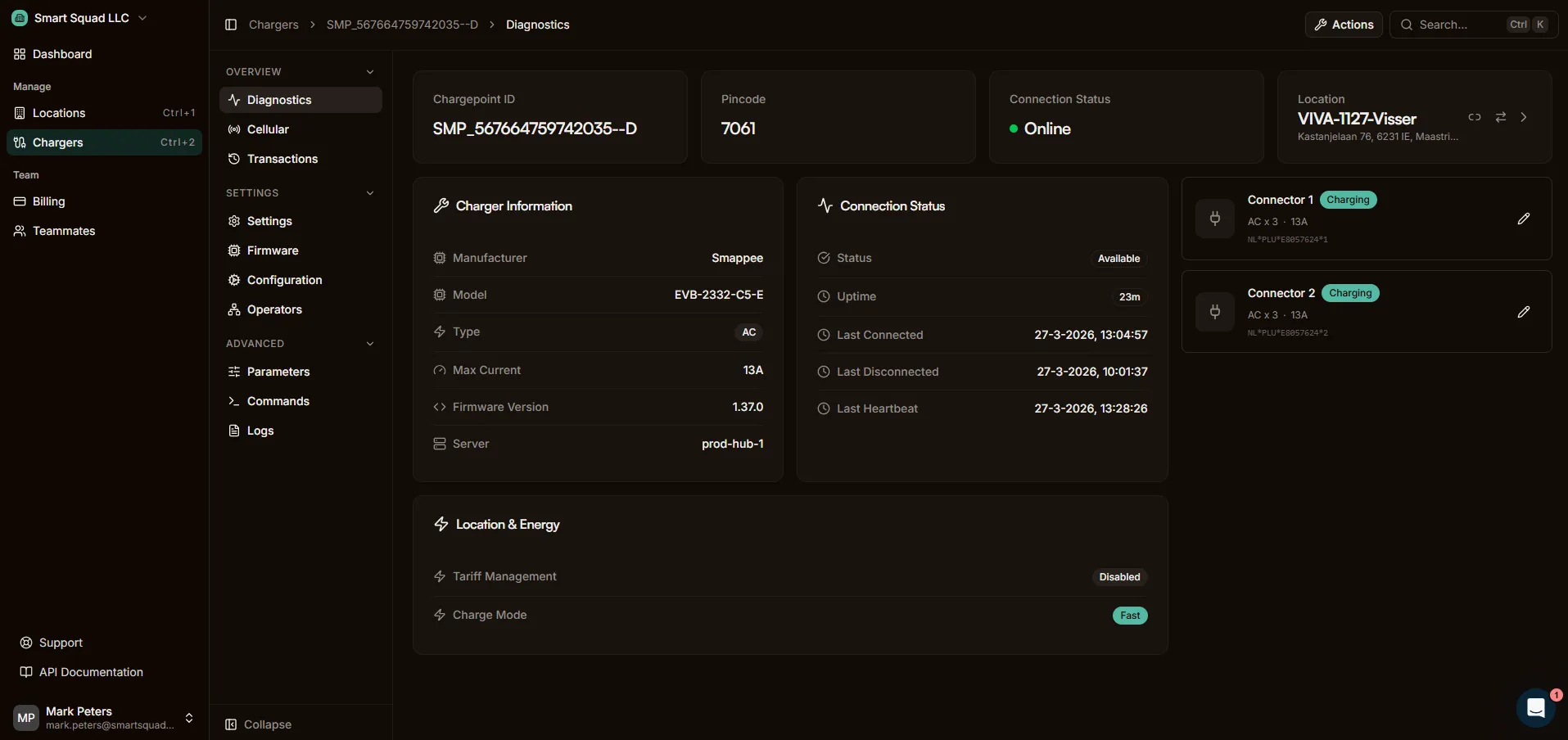Navigate to the Chargers breadcrumb item

point(272,24)
